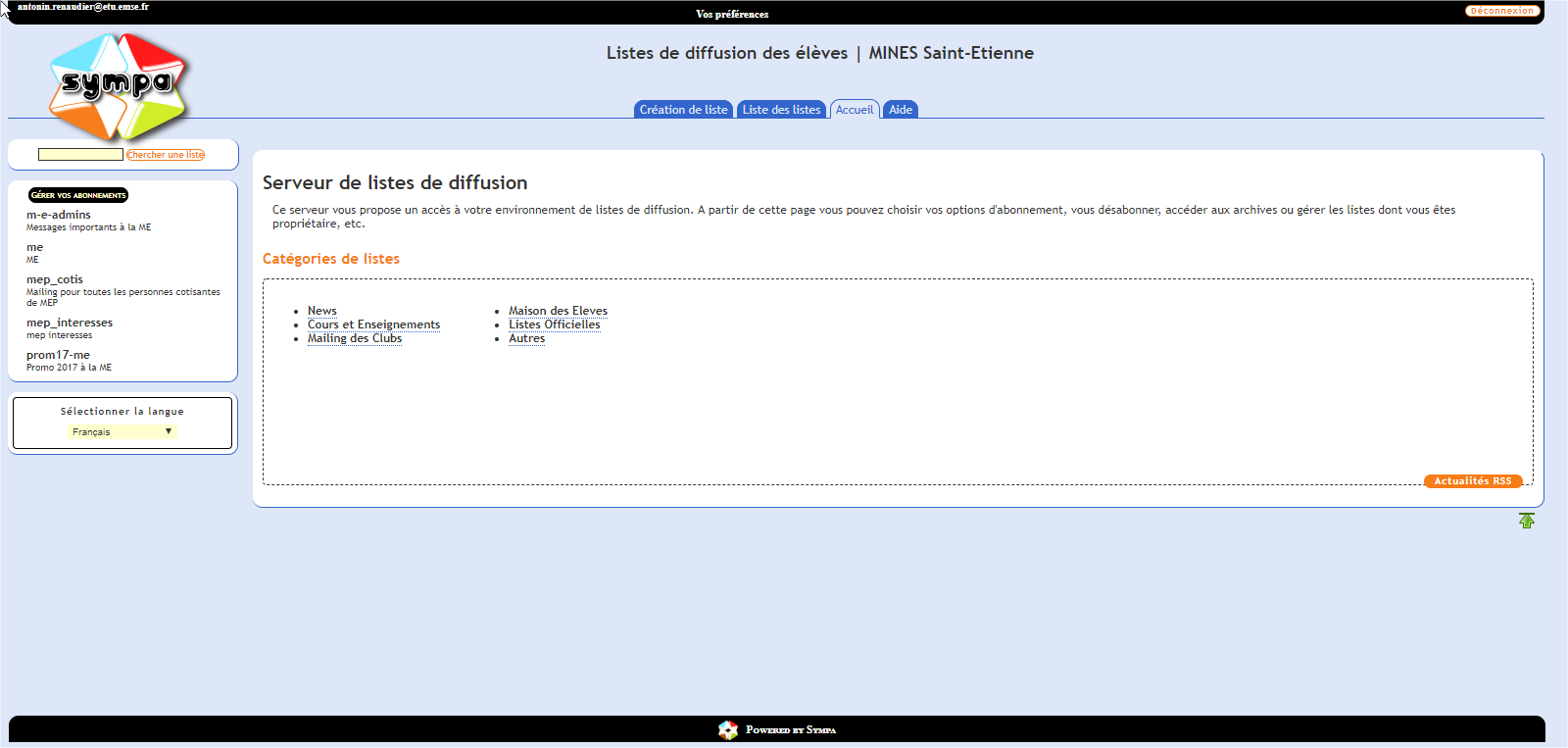
Task: Open the Aide tab
Action: (900, 110)
